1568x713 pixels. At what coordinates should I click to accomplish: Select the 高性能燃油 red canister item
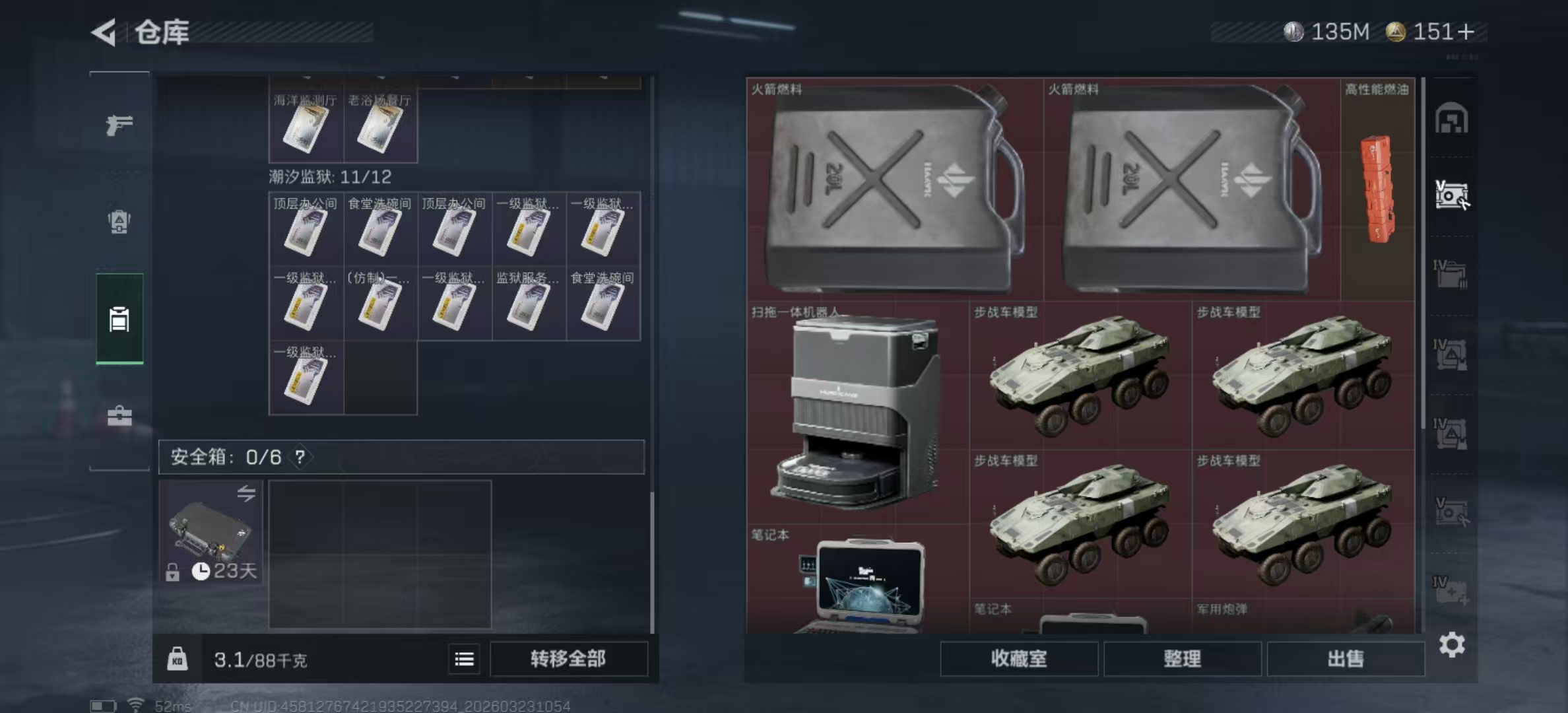1377,189
